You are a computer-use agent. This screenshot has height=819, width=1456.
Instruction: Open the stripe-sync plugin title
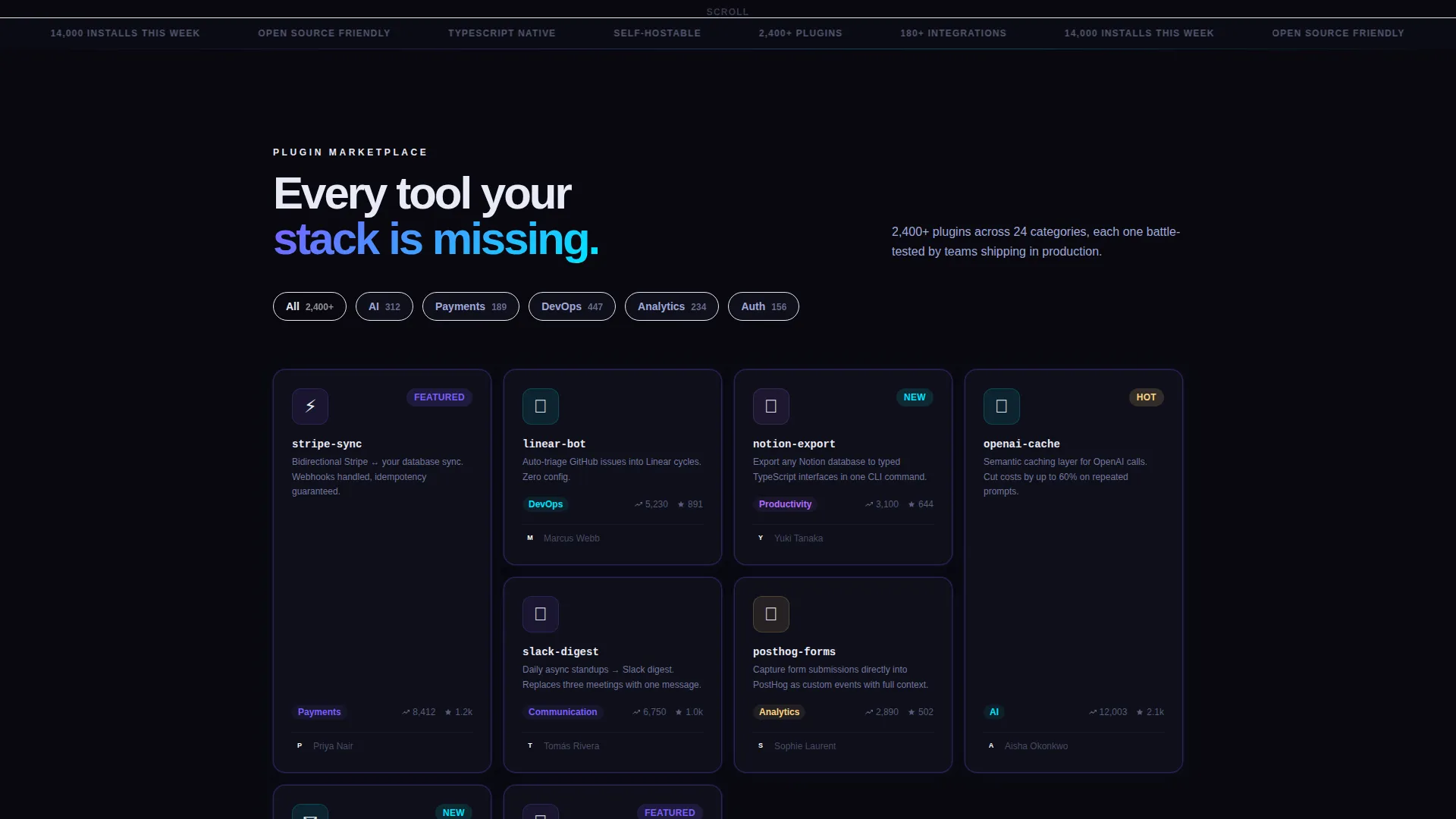(327, 444)
